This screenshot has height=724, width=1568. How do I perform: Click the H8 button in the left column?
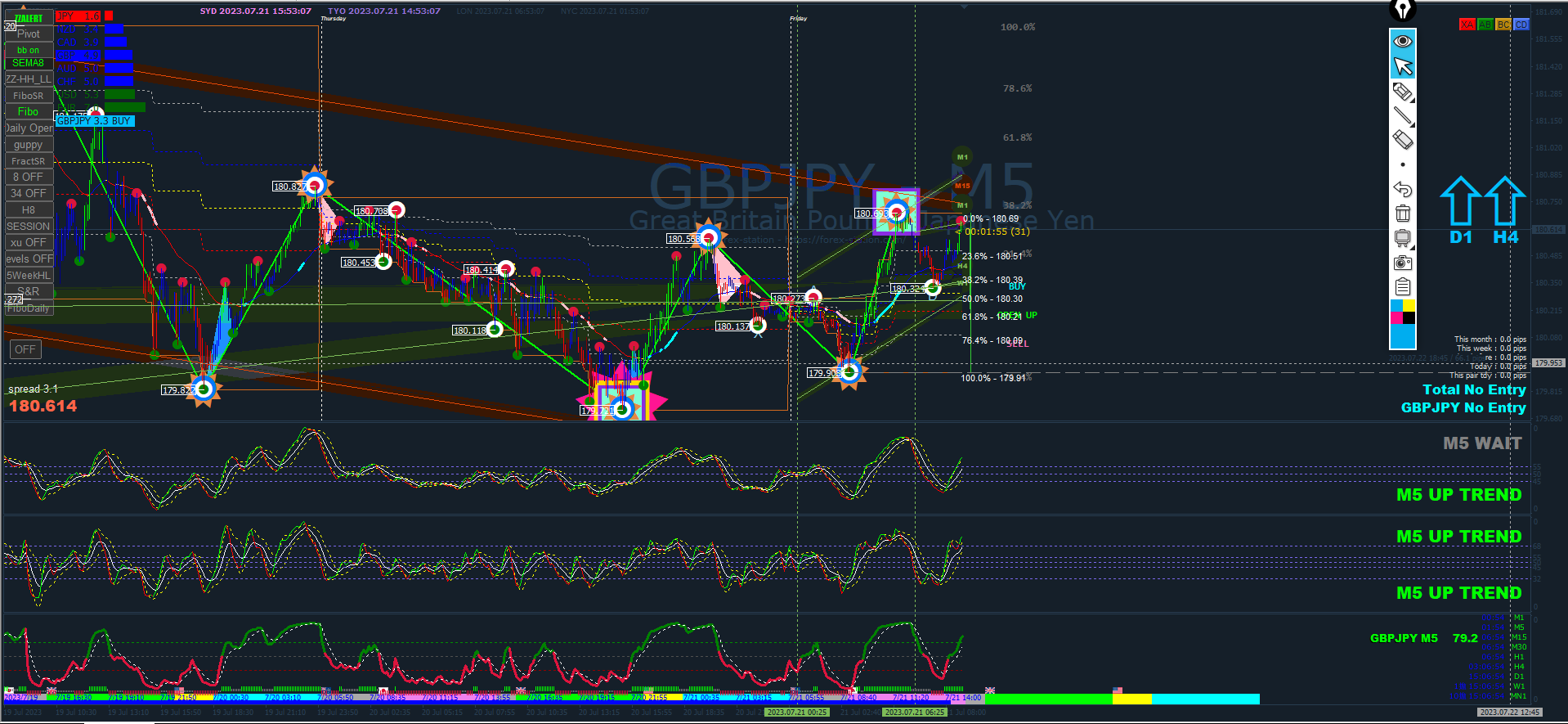(x=29, y=210)
